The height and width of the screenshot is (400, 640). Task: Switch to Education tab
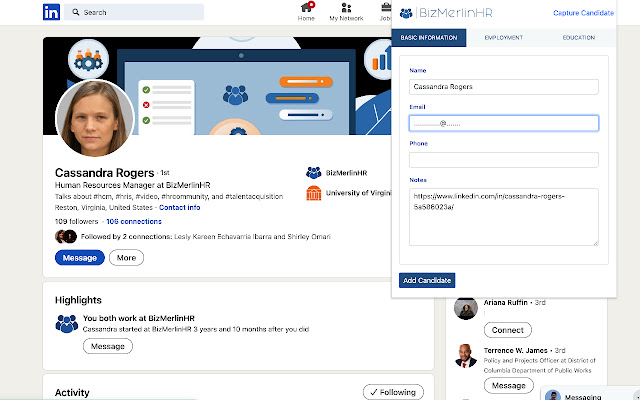578,38
